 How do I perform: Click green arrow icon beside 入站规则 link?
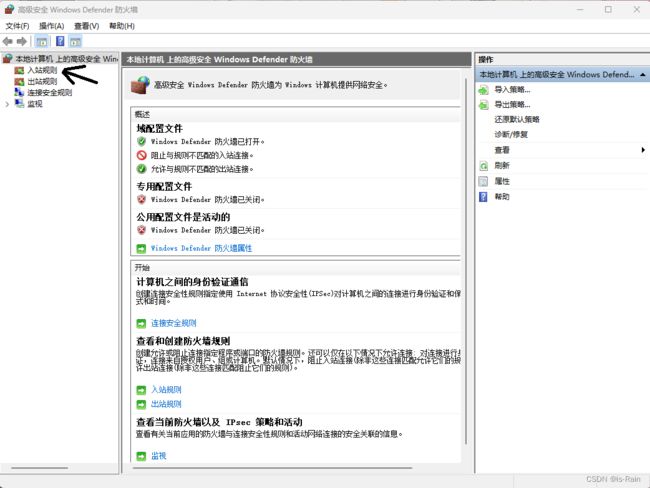tap(141, 390)
